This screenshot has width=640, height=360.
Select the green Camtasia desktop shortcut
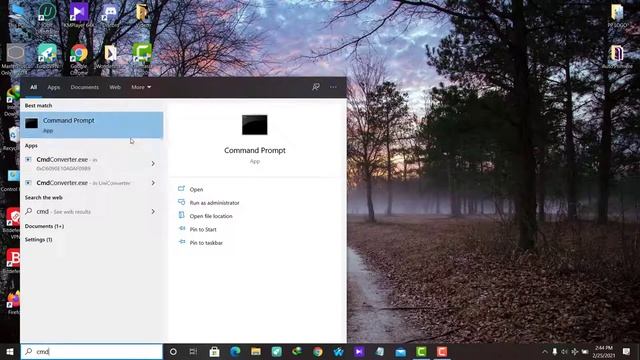(x=142, y=57)
